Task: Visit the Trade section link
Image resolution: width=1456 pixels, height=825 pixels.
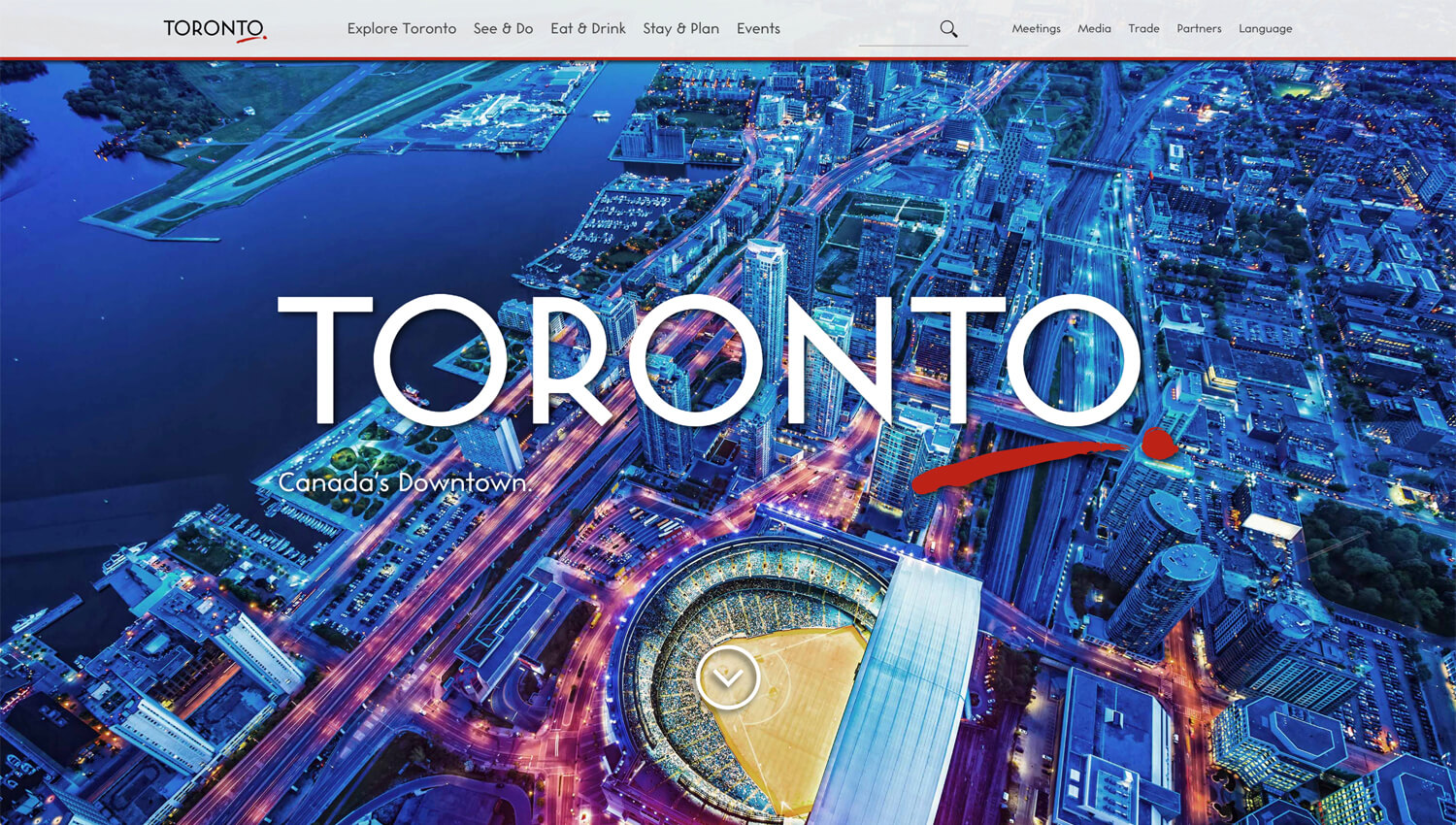Action: [x=1143, y=29]
